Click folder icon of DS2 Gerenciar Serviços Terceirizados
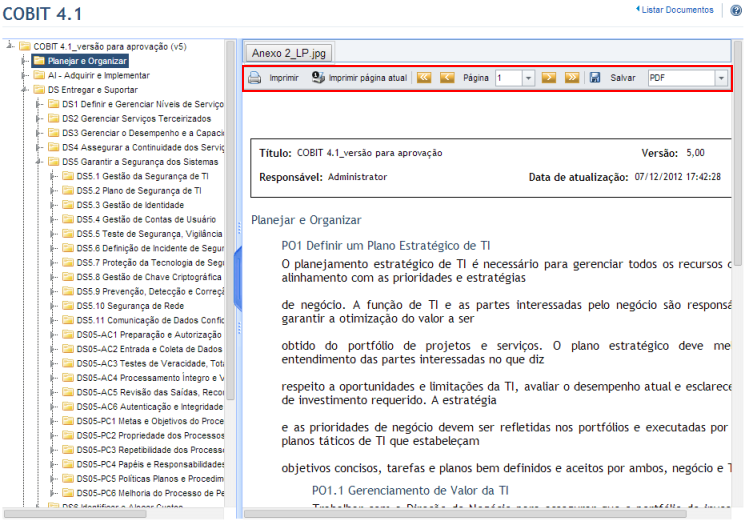This screenshot has width=745, height=521. coord(54,118)
